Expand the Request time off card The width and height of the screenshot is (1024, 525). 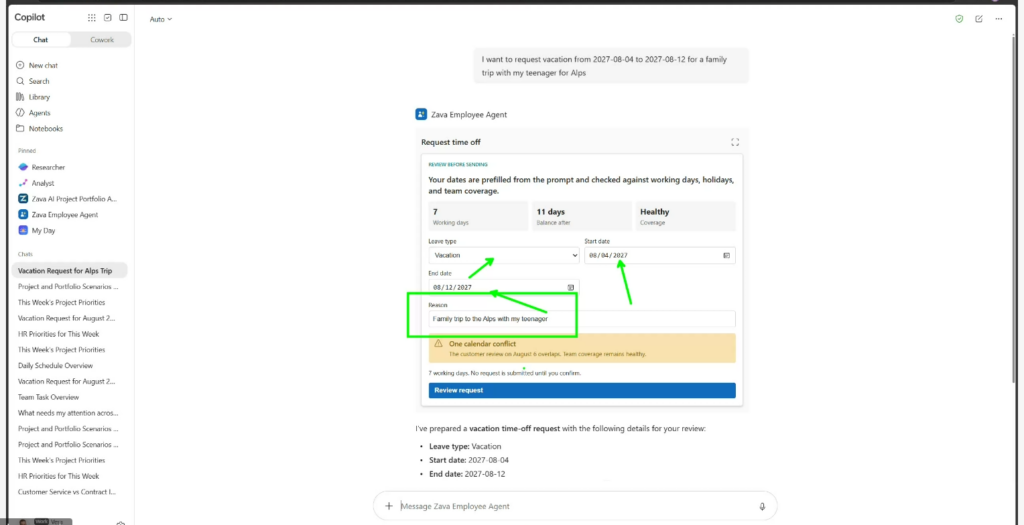tap(735, 142)
